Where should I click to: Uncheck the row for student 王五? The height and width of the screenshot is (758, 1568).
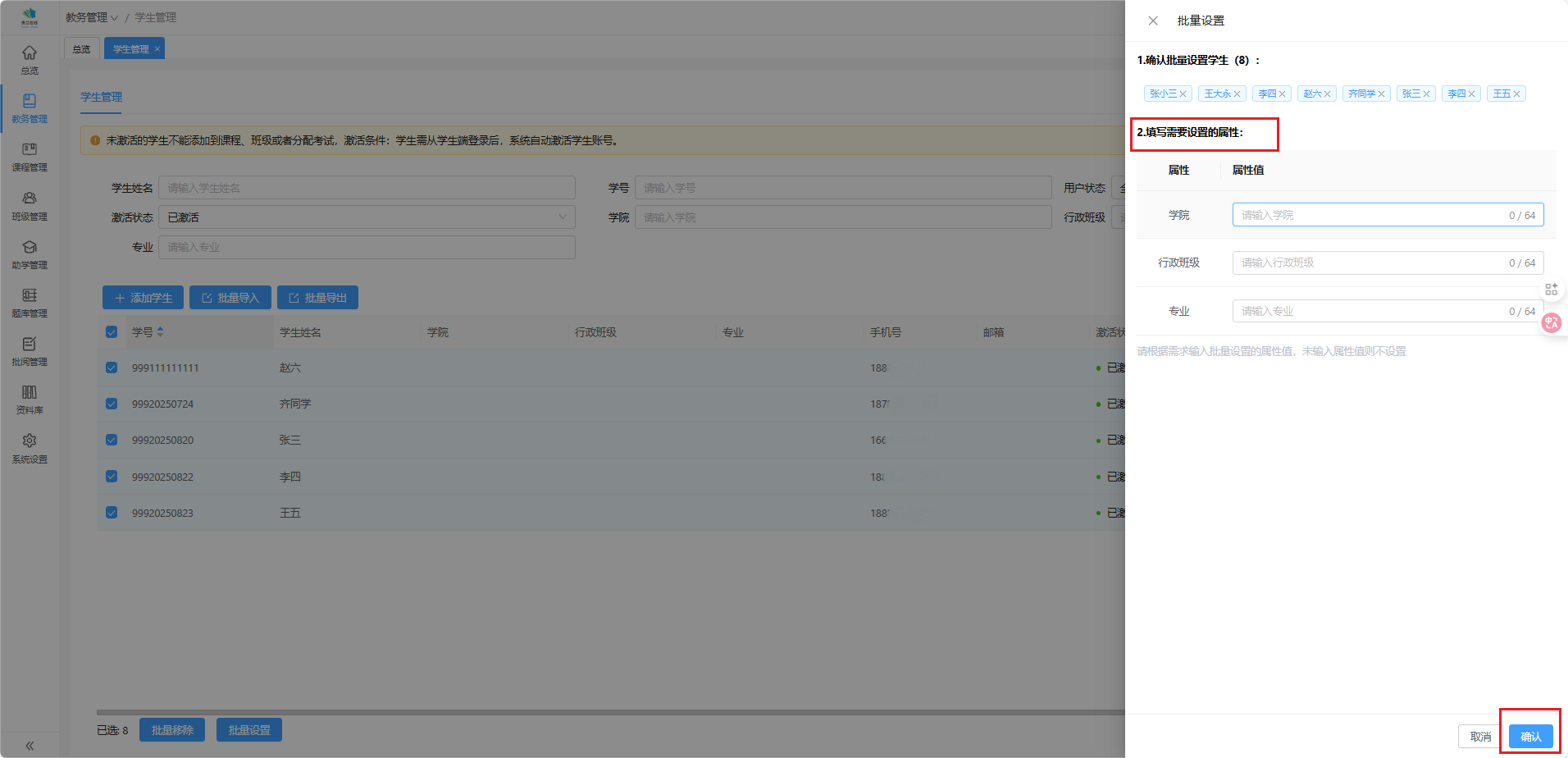point(112,513)
